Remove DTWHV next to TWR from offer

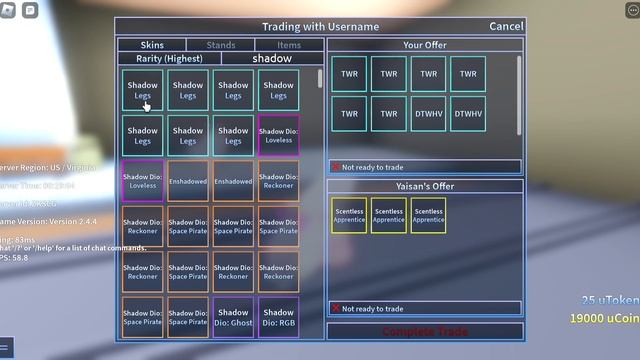428,114
